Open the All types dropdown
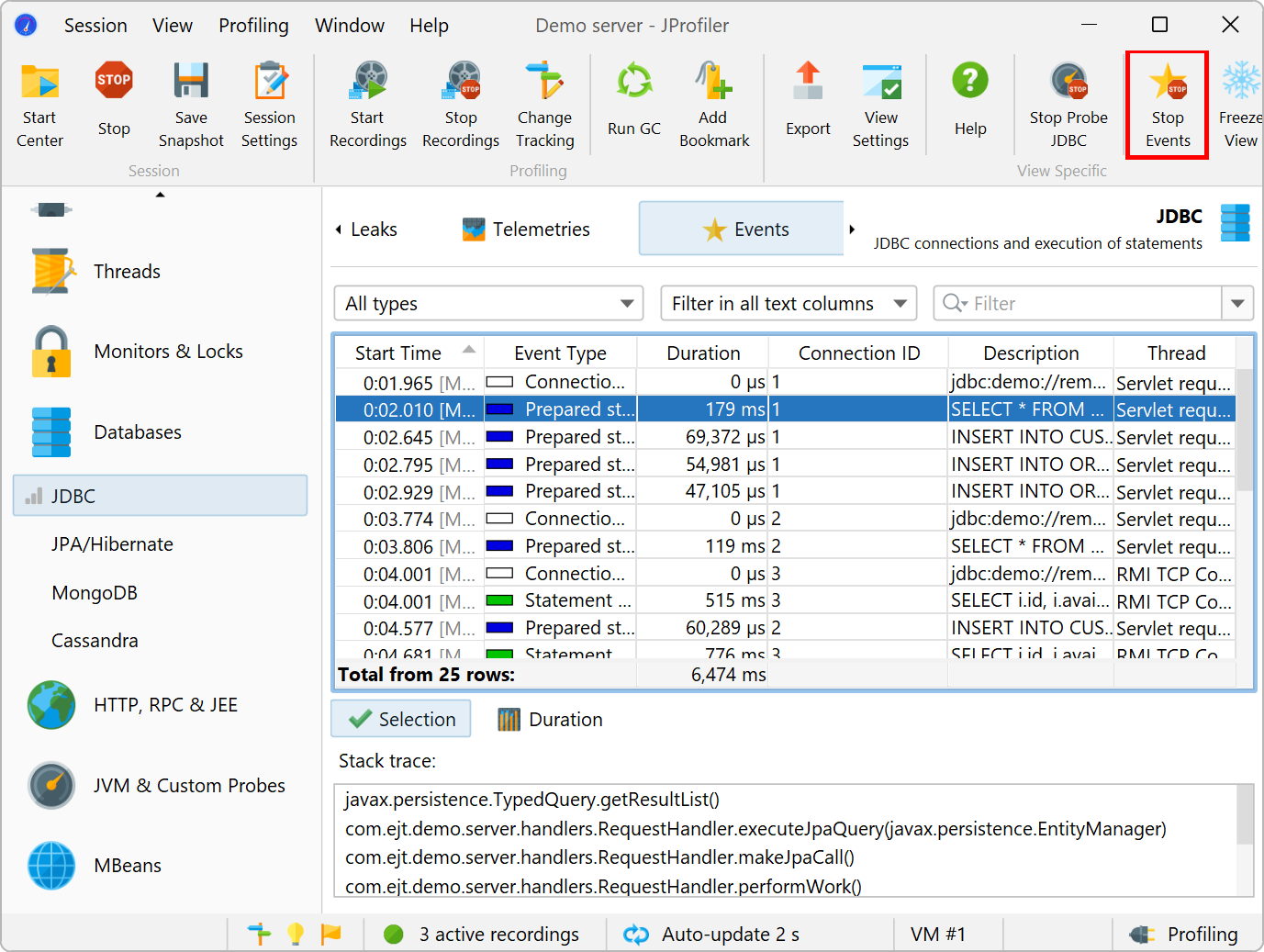 point(488,303)
